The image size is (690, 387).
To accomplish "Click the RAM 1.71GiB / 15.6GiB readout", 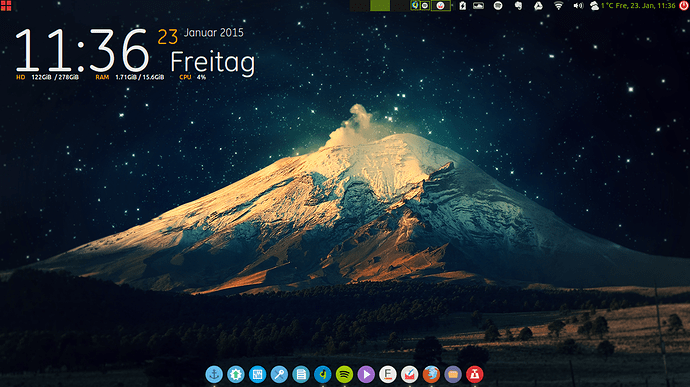I will click(130, 77).
